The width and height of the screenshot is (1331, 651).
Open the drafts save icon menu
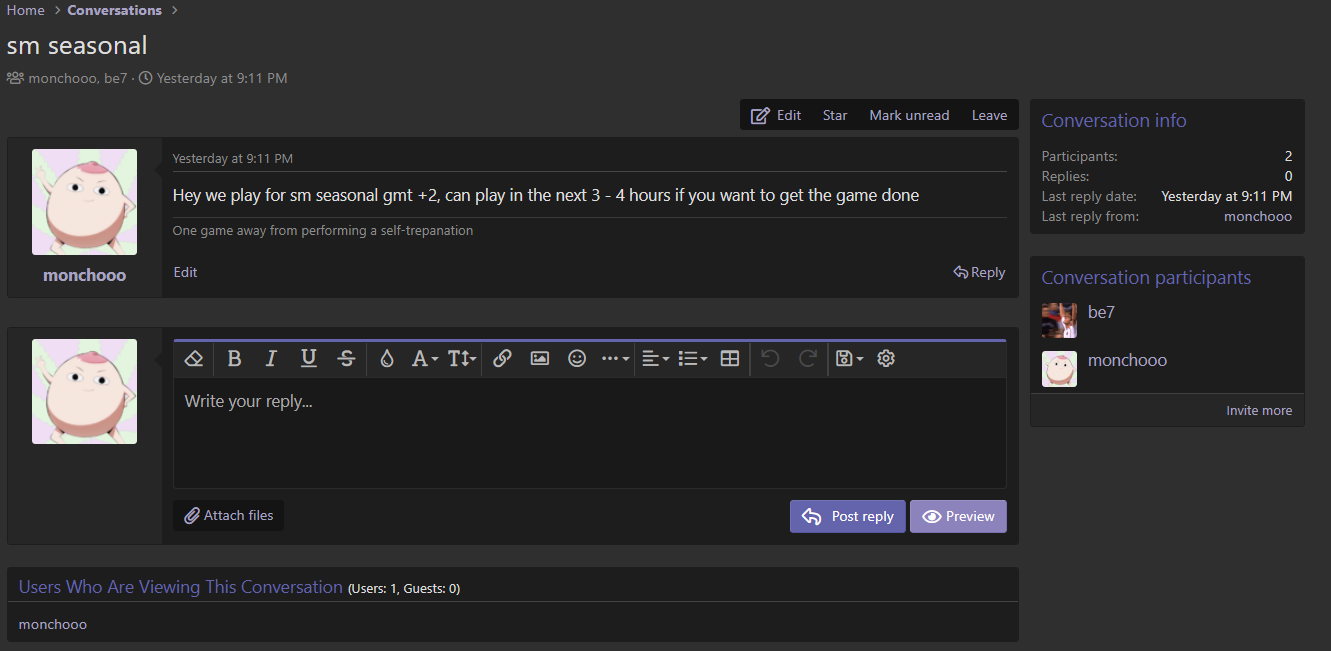click(848, 358)
